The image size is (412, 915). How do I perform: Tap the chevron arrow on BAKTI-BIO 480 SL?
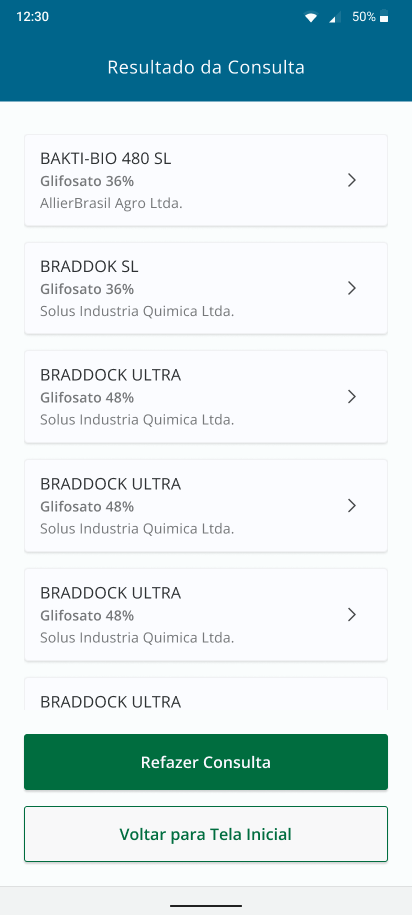(x=351, y=180)
